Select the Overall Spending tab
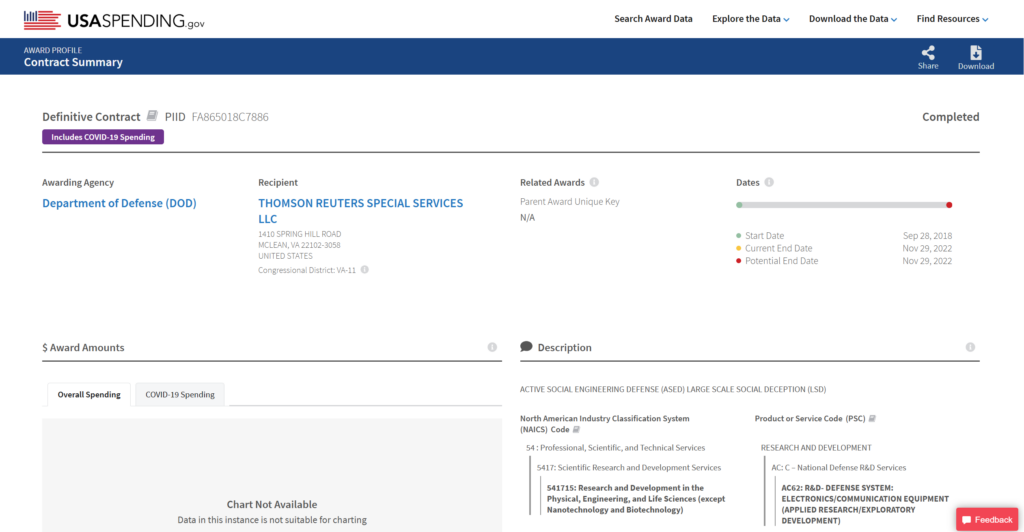Viewport: 1024px width, 532px height. 89,394
